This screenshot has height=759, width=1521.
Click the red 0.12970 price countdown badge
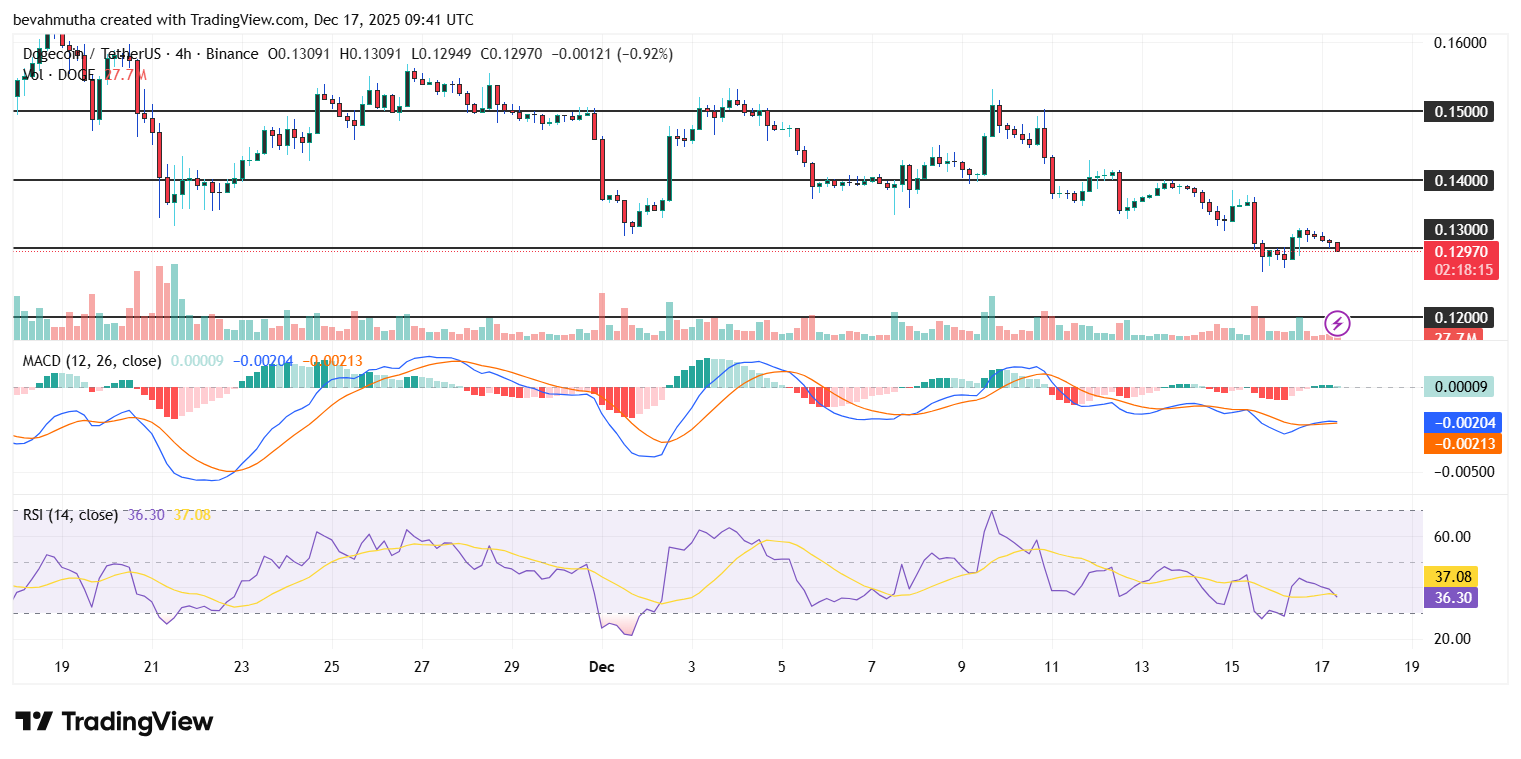tap(1459, 258)
